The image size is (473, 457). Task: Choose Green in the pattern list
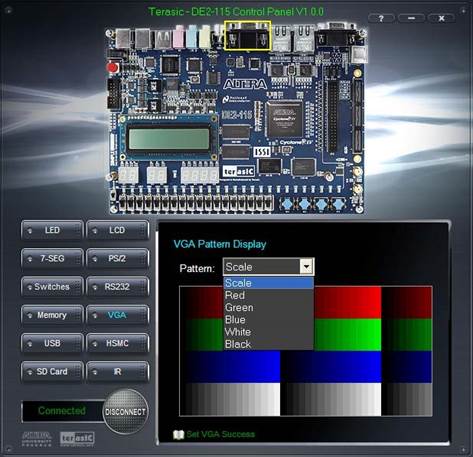(268, 307)
